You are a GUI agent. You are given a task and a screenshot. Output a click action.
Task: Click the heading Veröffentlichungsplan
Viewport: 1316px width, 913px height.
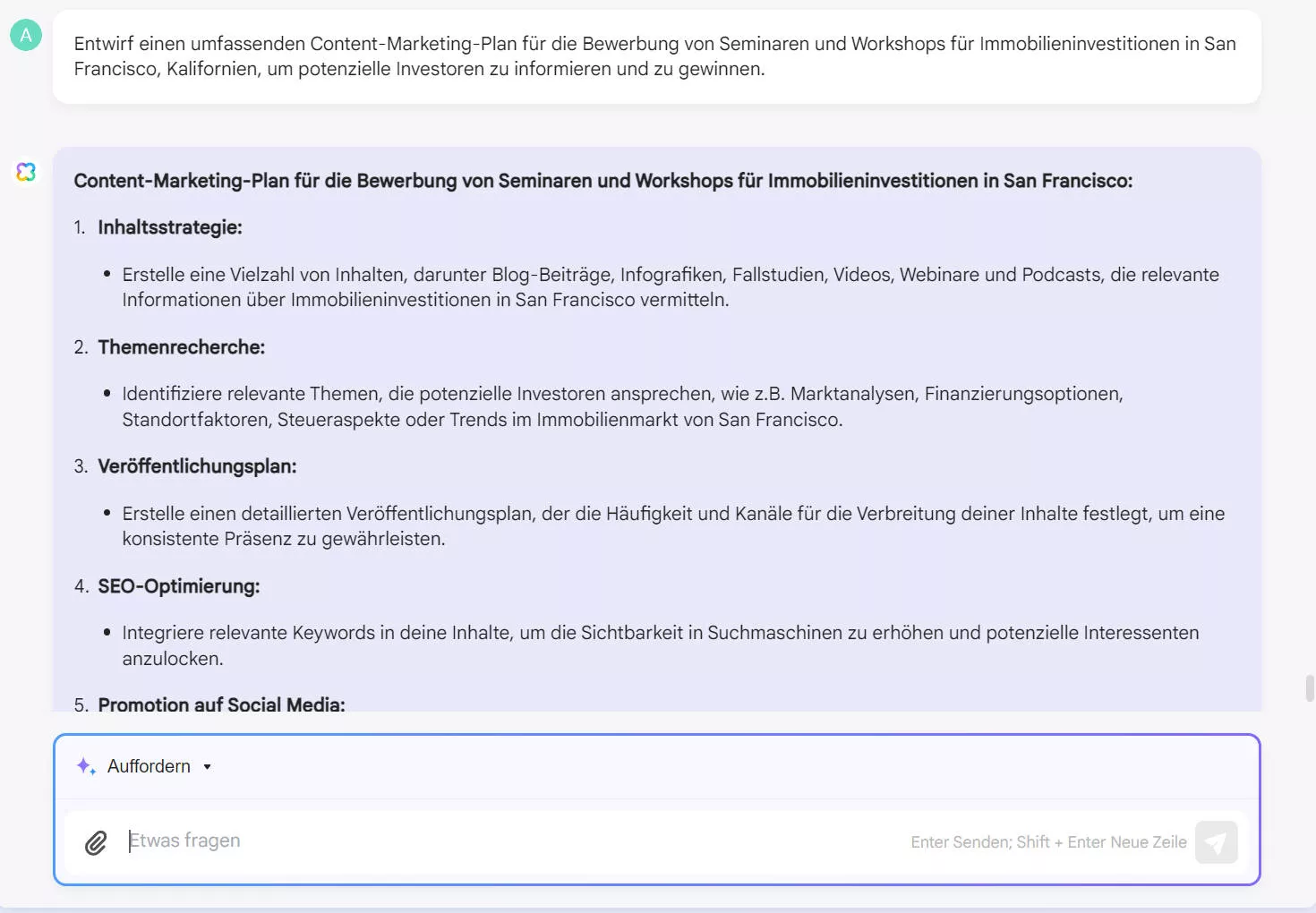(196, 466)
